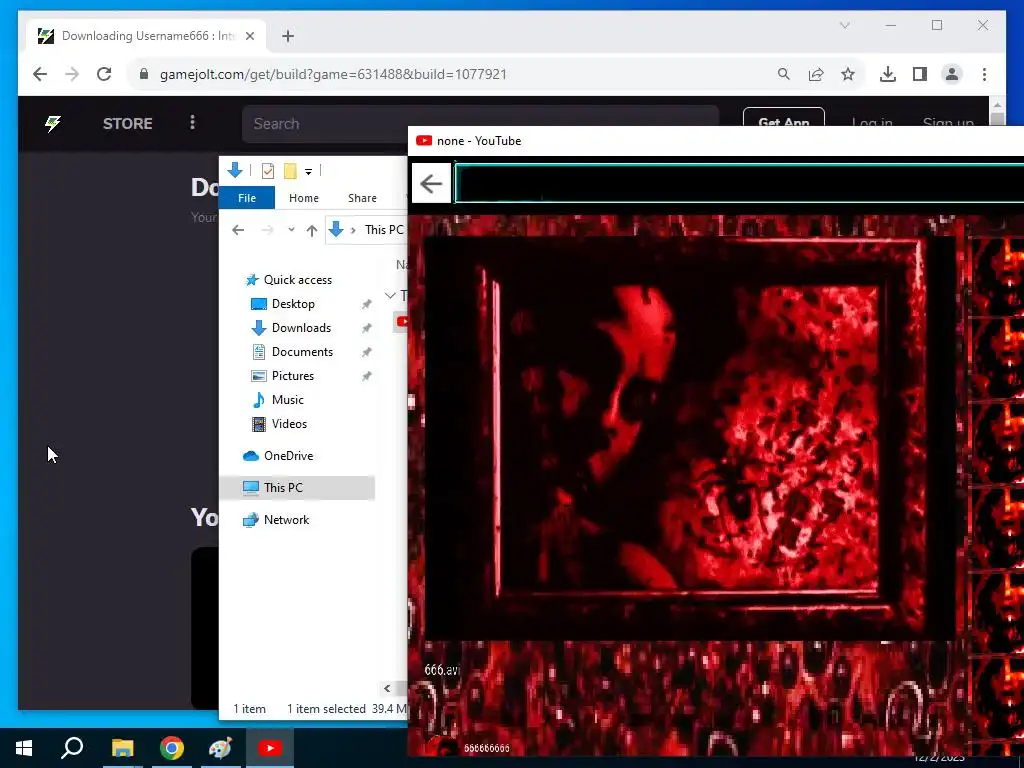This screenshot has height=768, width=1024.
Task: Select Quick access in navigation pane
Action: (x=297, y=280)
